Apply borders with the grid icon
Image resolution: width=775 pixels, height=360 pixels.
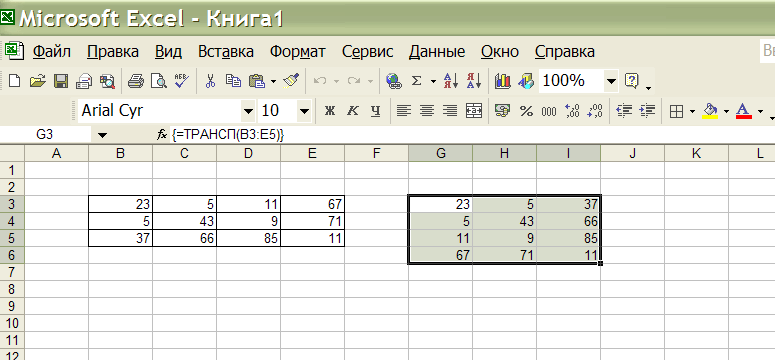pos(676,112)
